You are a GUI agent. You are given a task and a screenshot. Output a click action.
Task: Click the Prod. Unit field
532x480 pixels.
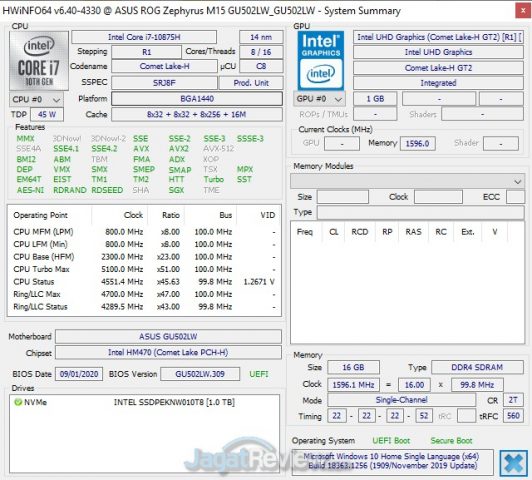point(251,83)
